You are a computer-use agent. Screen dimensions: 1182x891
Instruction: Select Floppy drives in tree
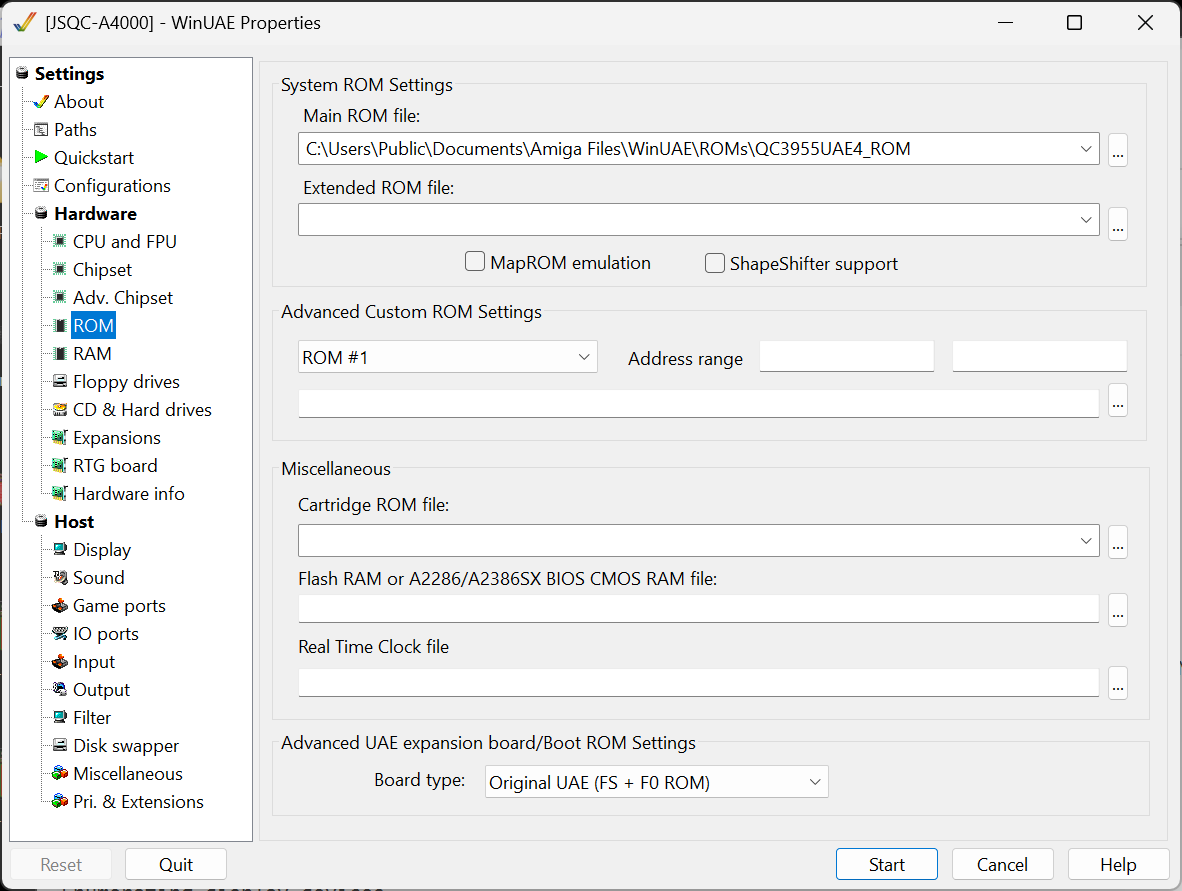(x=126, y=381)
